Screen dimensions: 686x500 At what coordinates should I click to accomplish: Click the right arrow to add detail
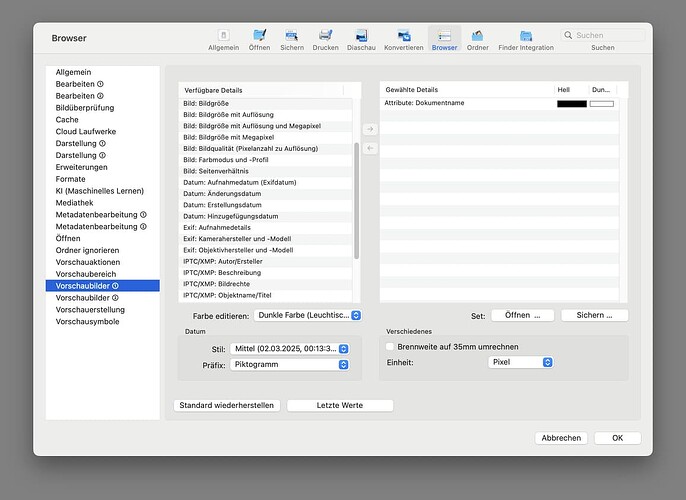coord(370,129)
